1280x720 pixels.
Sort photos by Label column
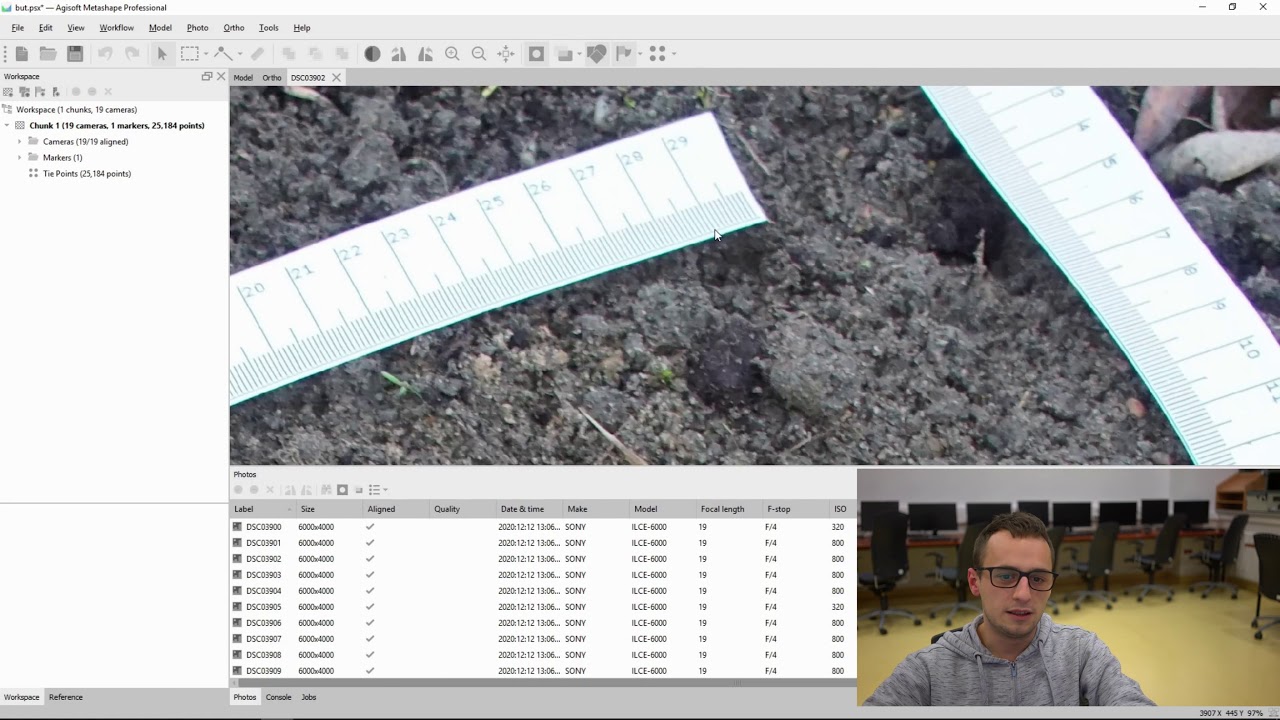pos(263,509)
